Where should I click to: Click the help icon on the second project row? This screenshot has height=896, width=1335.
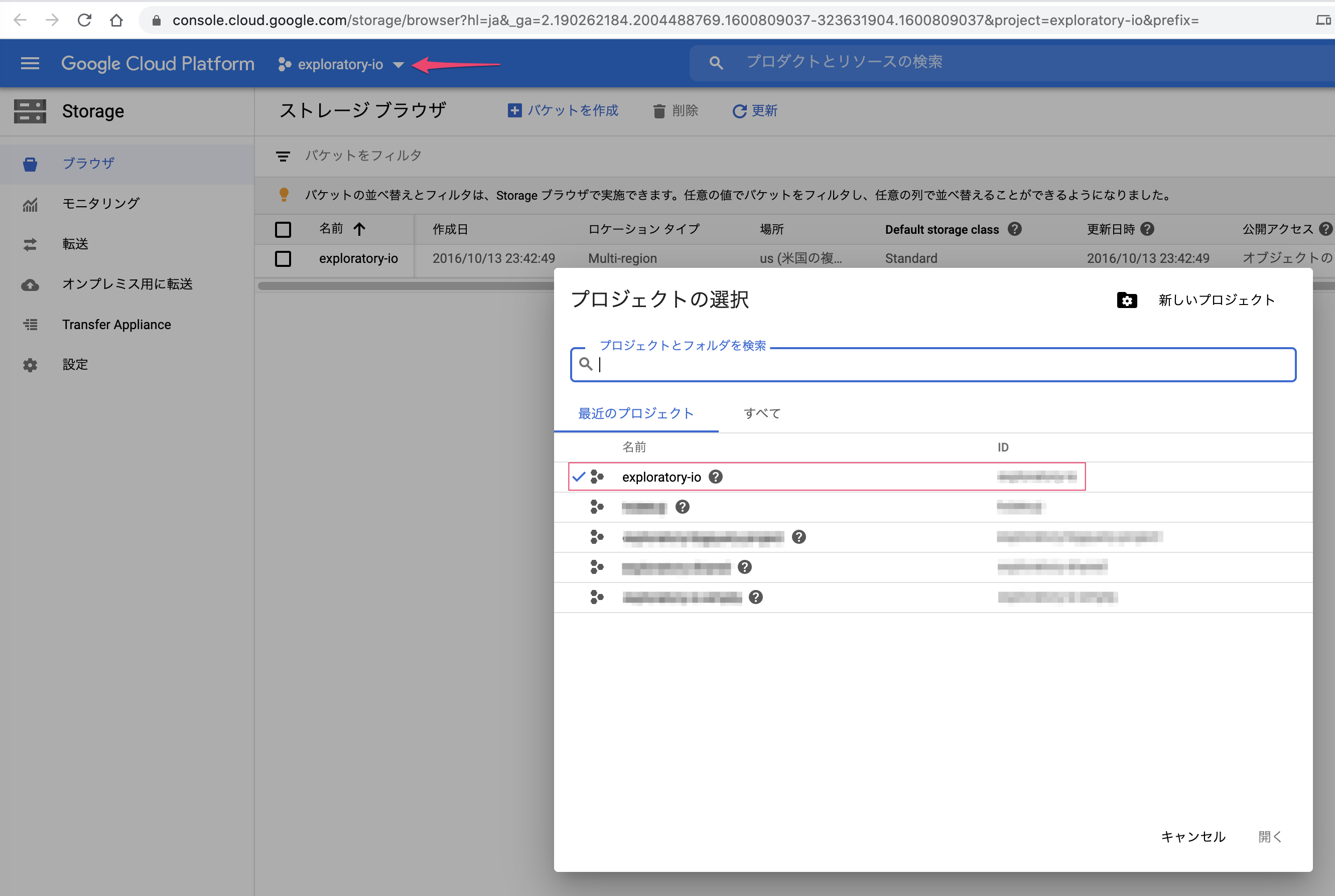pos(683,507)
